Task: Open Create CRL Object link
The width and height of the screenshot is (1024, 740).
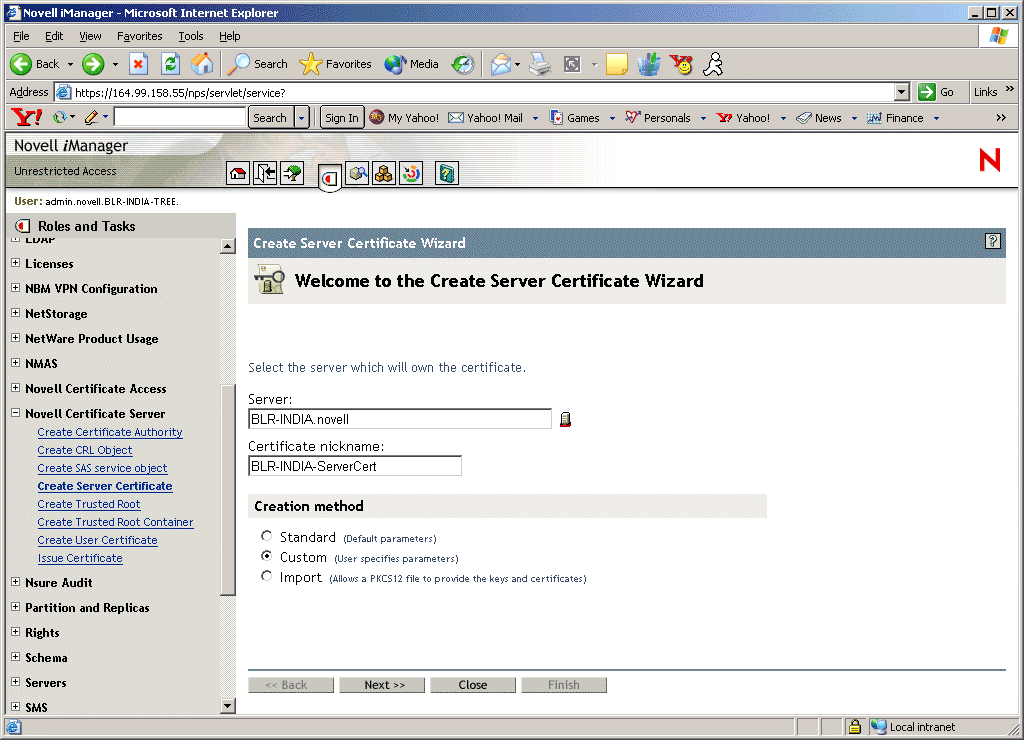Action: (85, 450)
